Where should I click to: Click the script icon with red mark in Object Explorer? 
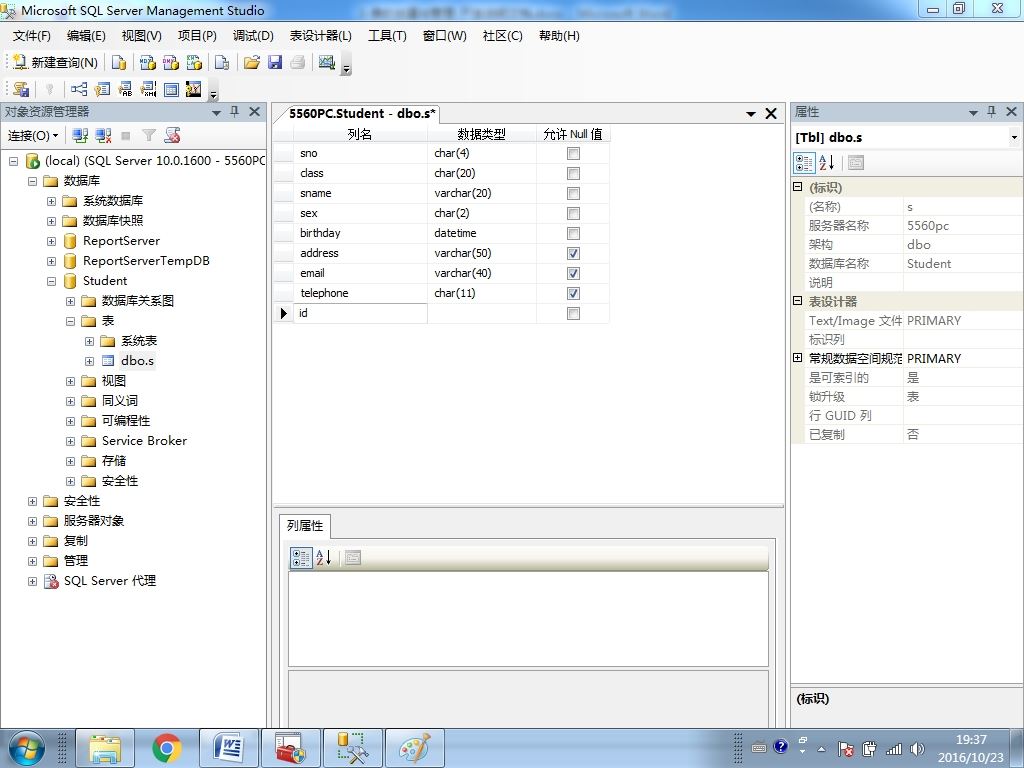coord(172,135)
